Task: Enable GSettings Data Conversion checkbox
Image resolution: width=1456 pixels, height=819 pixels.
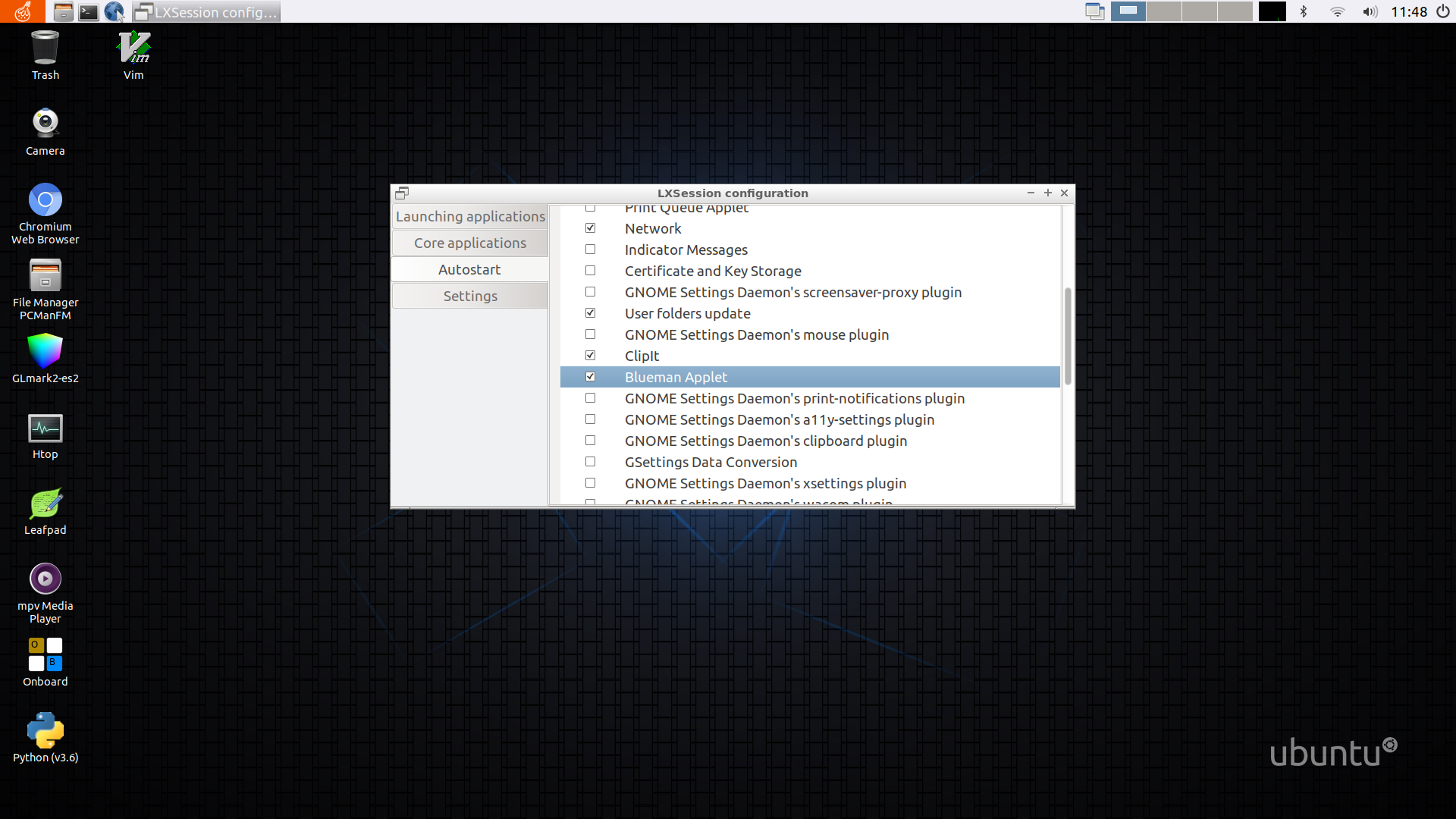Action: pos(591,462)
